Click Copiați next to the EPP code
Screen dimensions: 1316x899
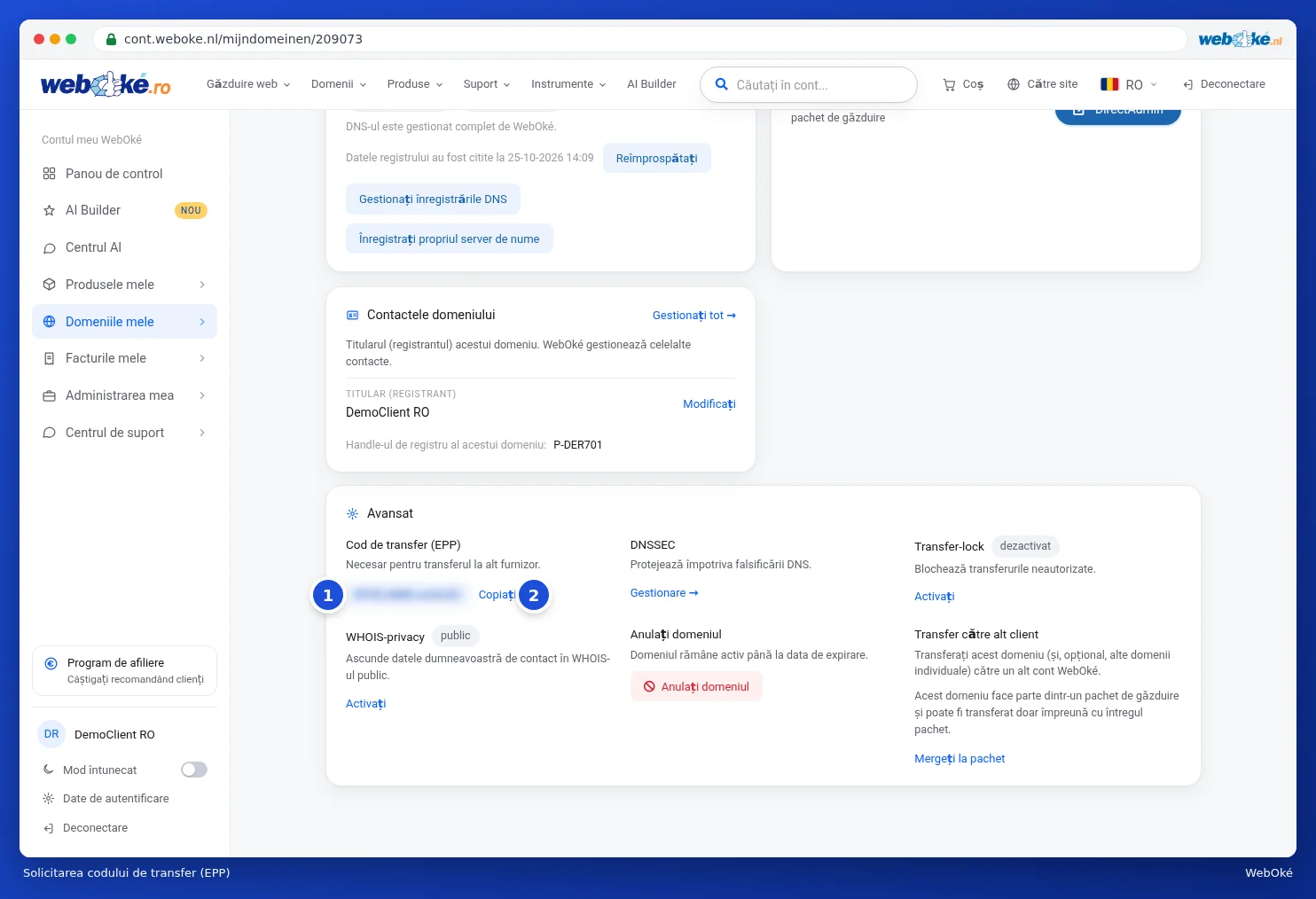click(497, 595)
